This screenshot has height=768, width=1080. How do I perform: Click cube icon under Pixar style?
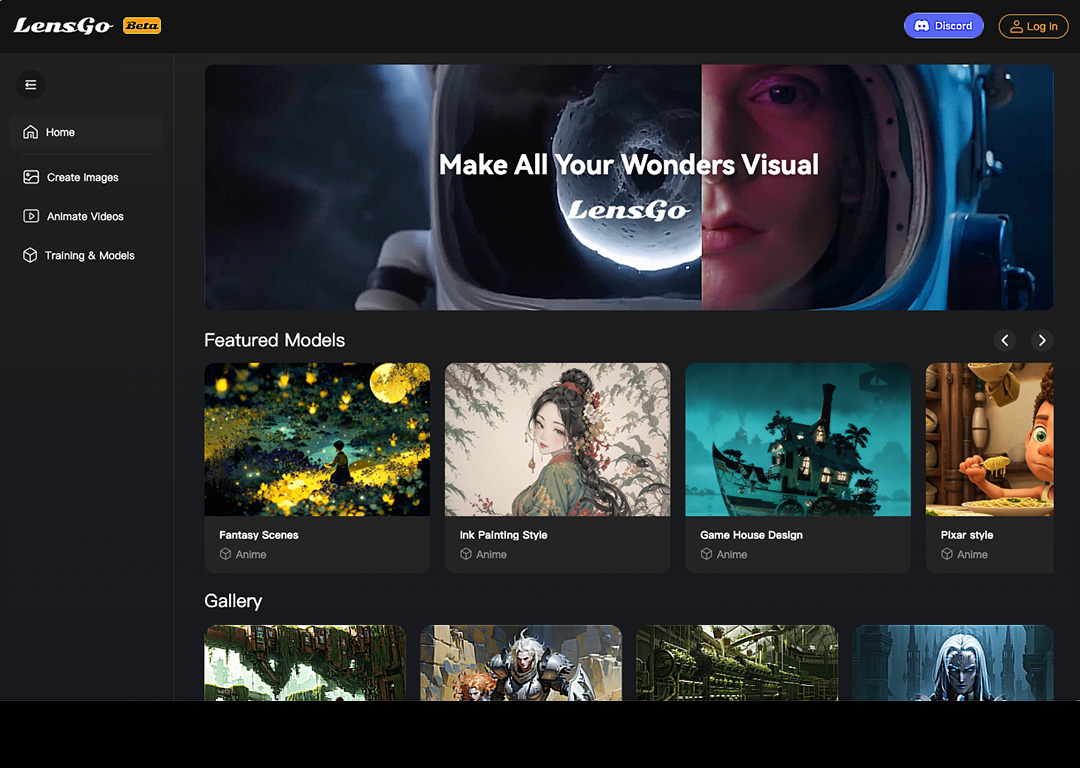947,554
